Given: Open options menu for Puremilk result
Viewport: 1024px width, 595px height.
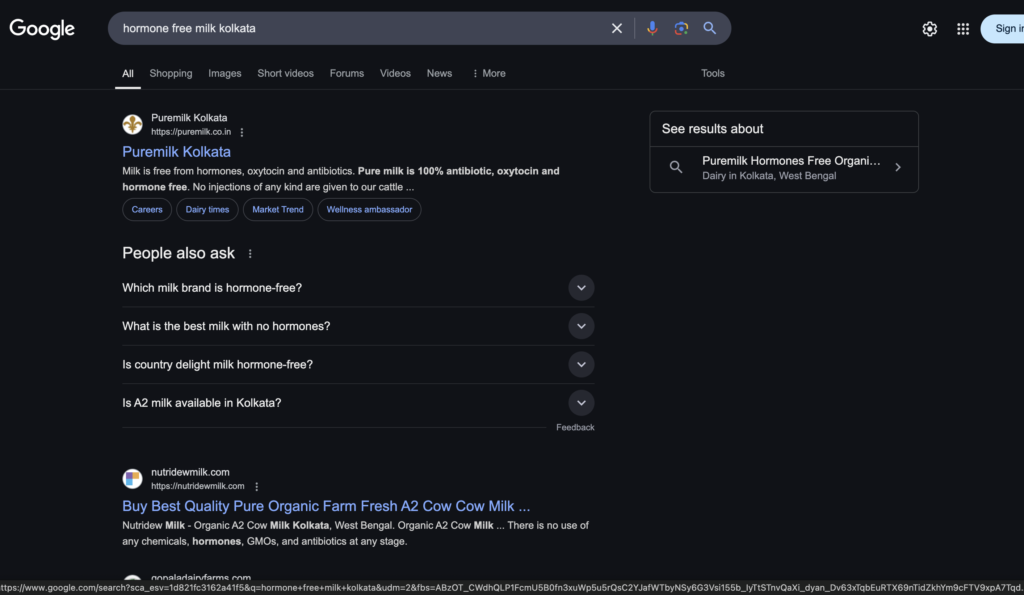Looking at the screenshot, I should 242,132.
